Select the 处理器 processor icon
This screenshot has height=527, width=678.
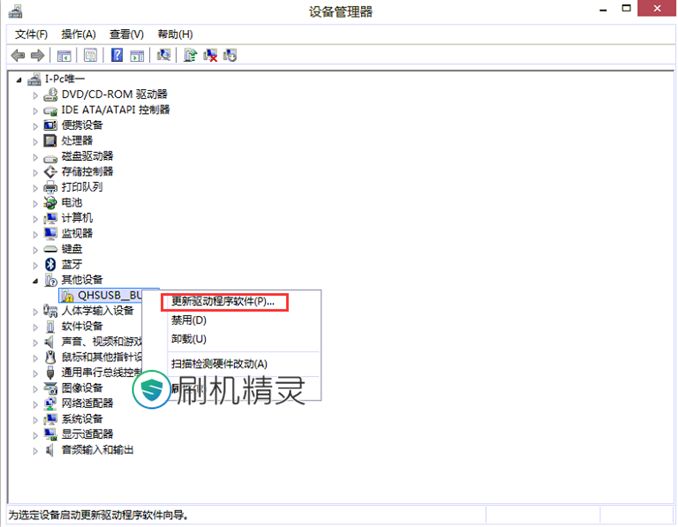[50, 141]
